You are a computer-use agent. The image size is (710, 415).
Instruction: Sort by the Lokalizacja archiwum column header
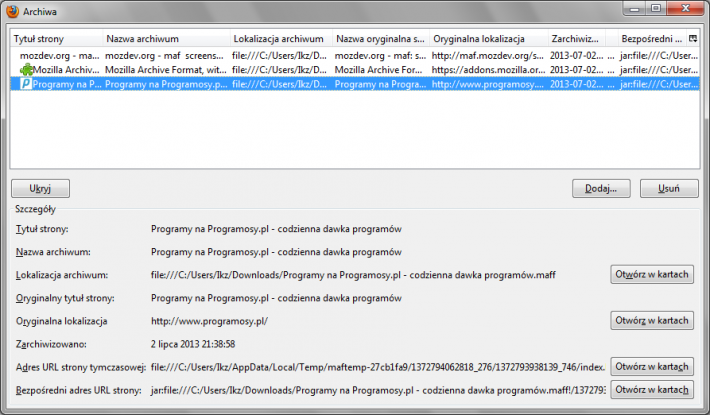click(x=282, y=39)
